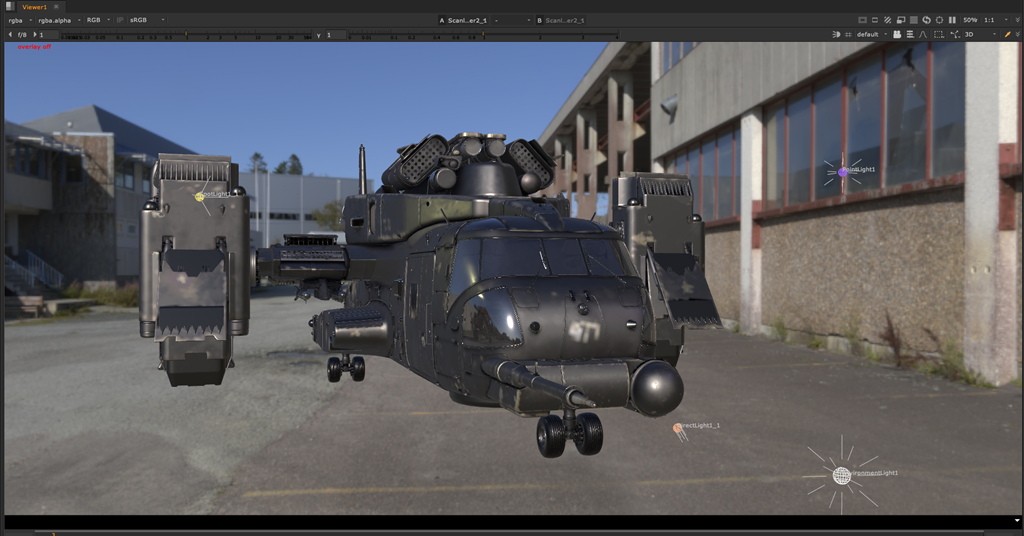Lock the 3D camera view icon
Viewport: 1024px width, 536px height.
pyautogui.click(x=897, y=35)
